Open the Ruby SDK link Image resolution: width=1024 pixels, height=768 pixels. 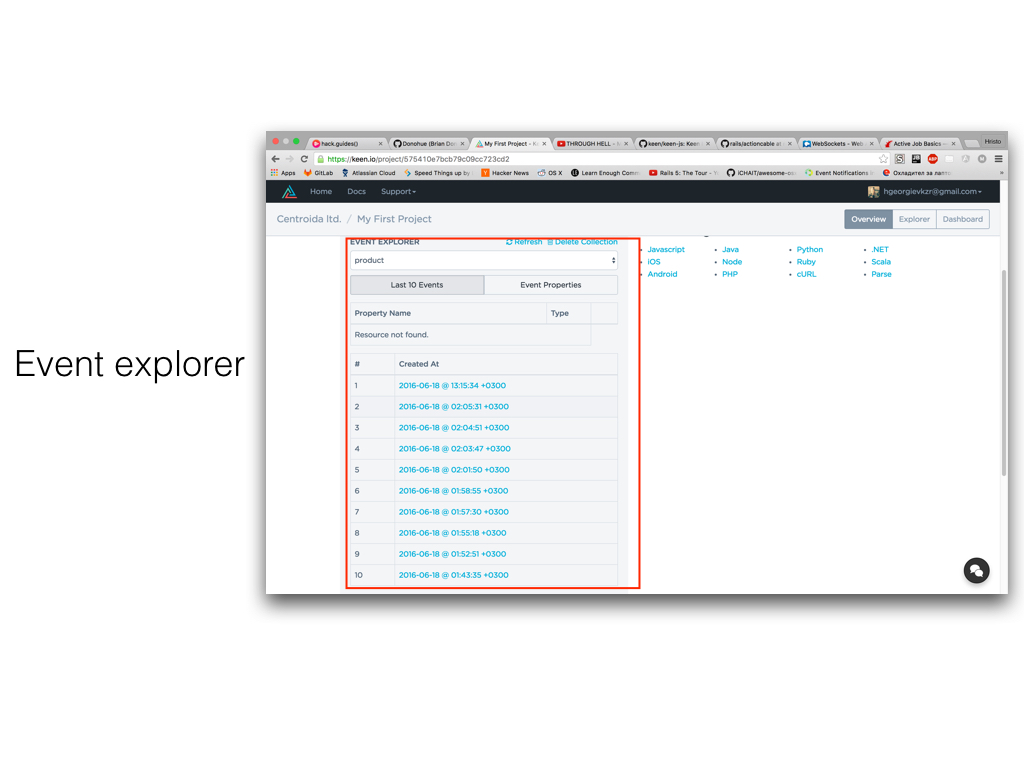tap(806, 262)
